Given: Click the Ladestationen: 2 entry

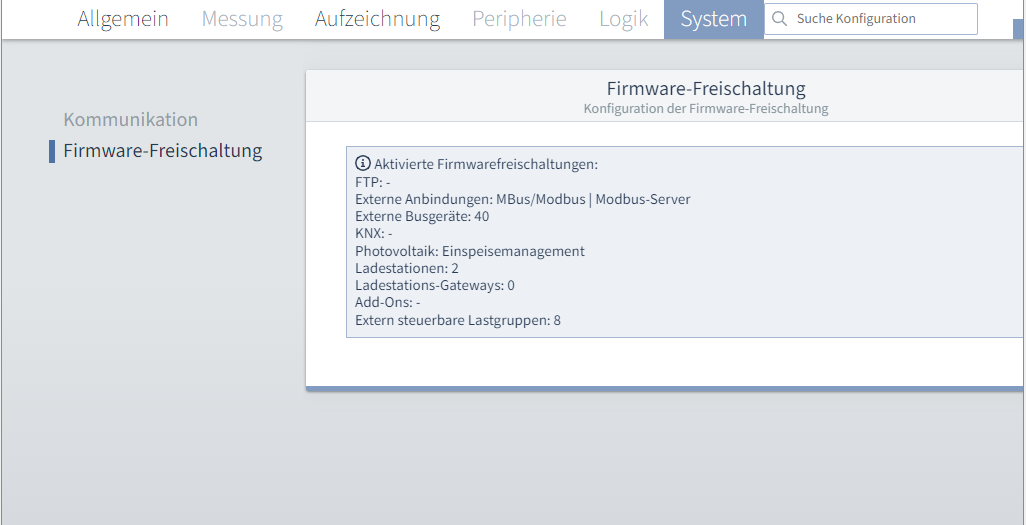Looking at the screenshot, I should [x=407, y=268].
